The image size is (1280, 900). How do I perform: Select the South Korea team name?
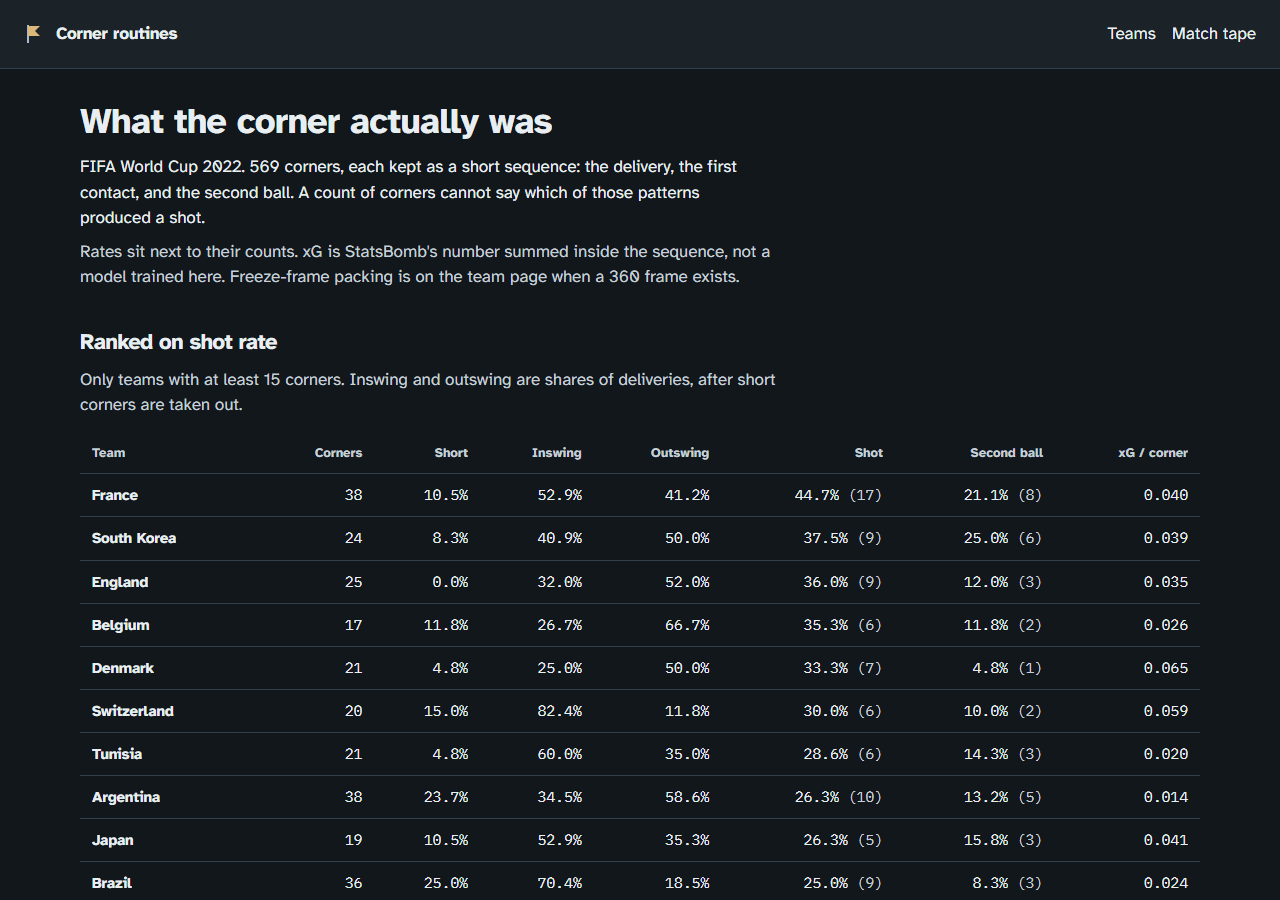point(134,538)
